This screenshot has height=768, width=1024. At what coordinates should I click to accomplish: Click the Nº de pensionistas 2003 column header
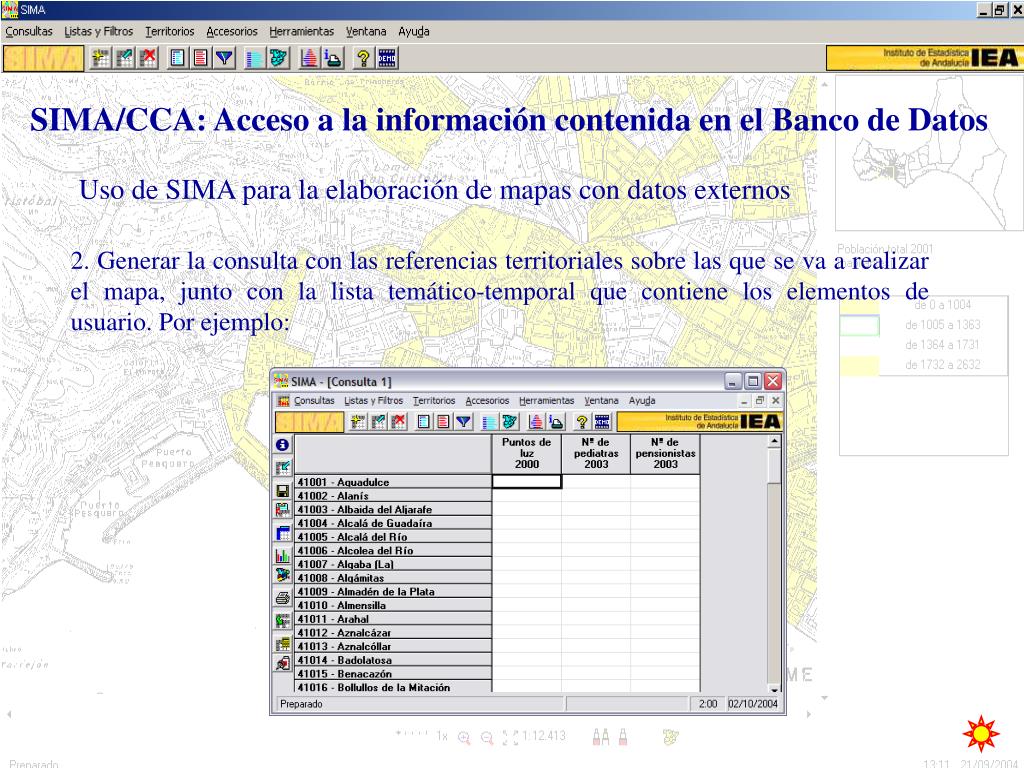665,453
